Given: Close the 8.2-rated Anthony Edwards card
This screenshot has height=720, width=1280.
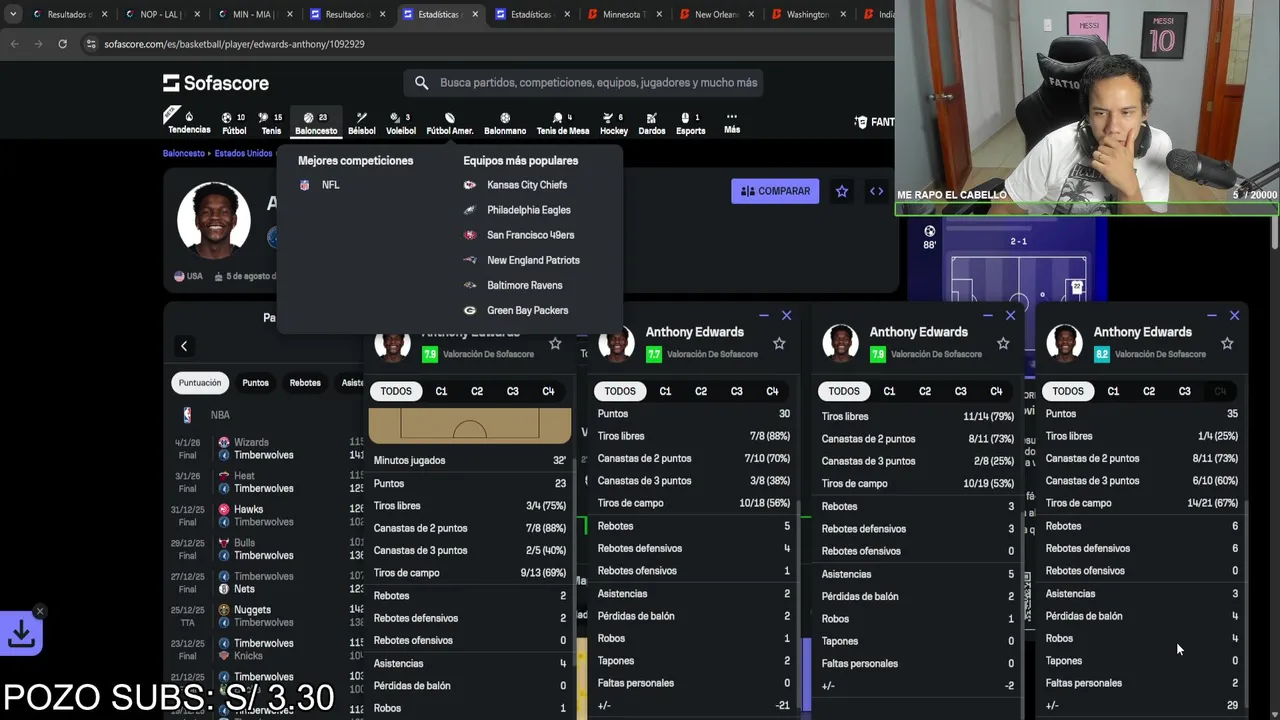Looking at the screenshot, I should [1234, 315].
